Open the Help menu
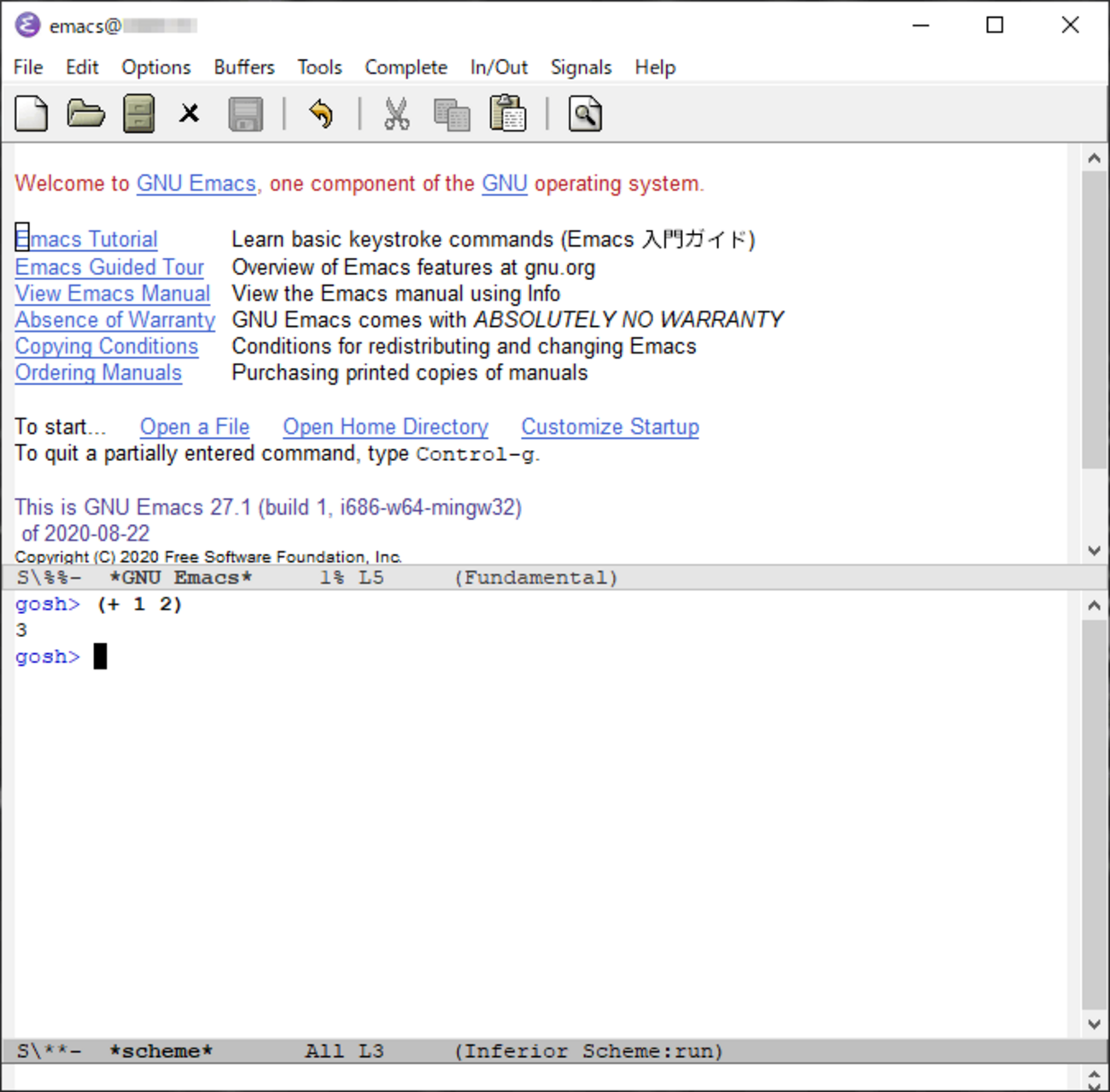The height and width of the screenshot is (1092, 1110). pyautogui.click(x=655, y=67)
